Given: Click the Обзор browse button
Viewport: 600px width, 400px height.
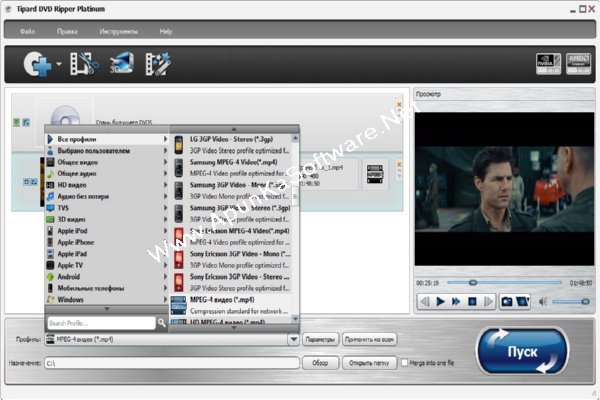Looking at the screenshot, I should (x=321, y=363).
